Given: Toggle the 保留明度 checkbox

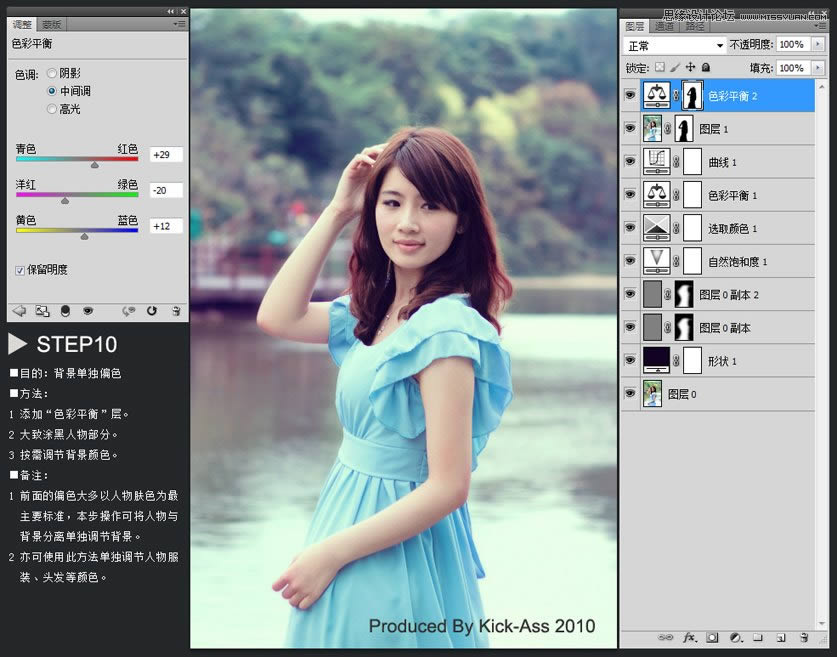Looking at the screenshot, I should point(22,269).
